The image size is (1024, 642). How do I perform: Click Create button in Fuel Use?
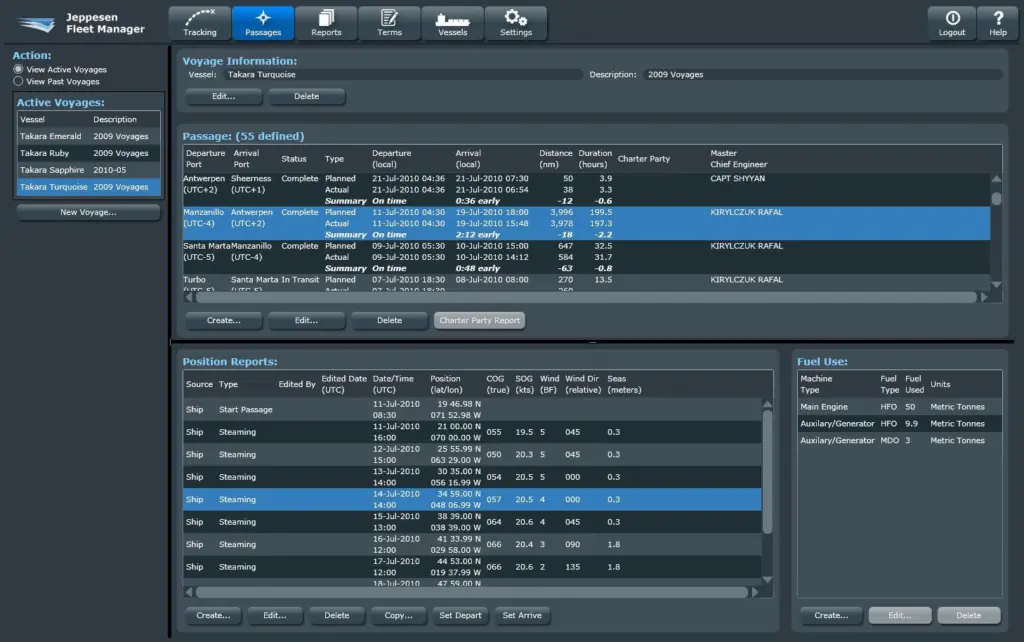coord(831,615)
